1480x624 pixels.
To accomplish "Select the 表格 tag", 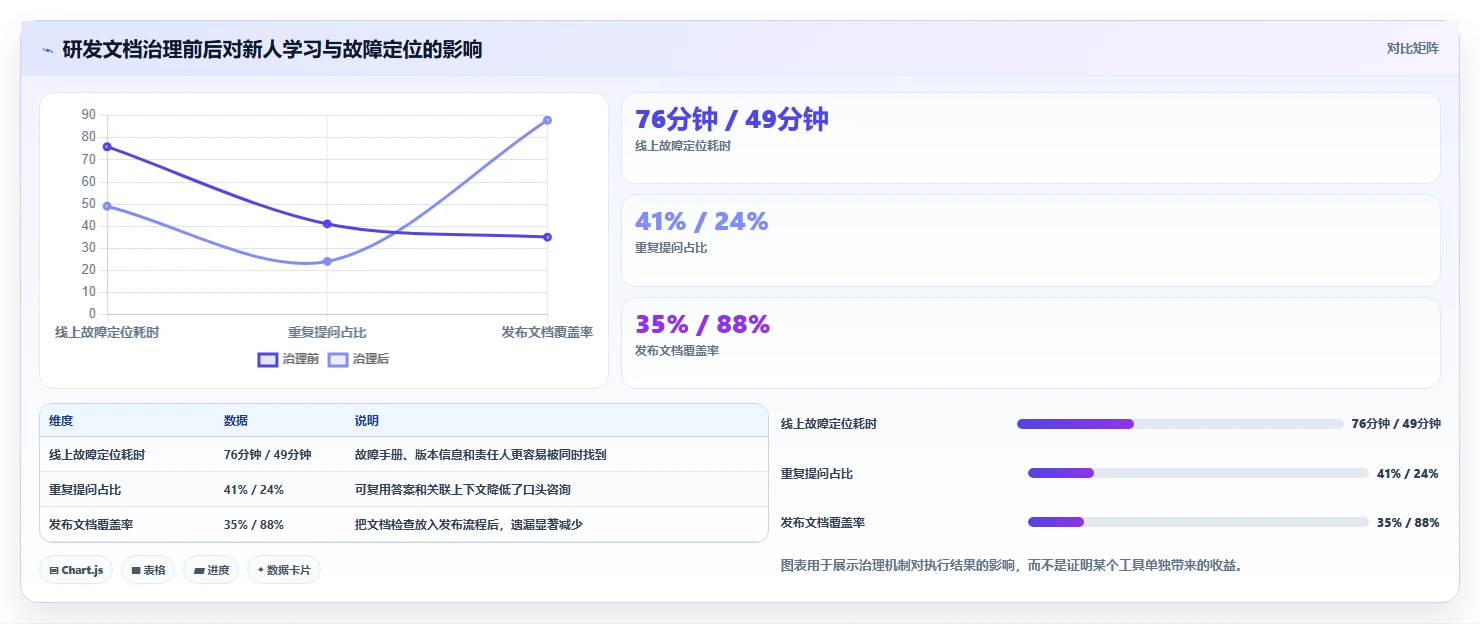I will tap(148, 570).
